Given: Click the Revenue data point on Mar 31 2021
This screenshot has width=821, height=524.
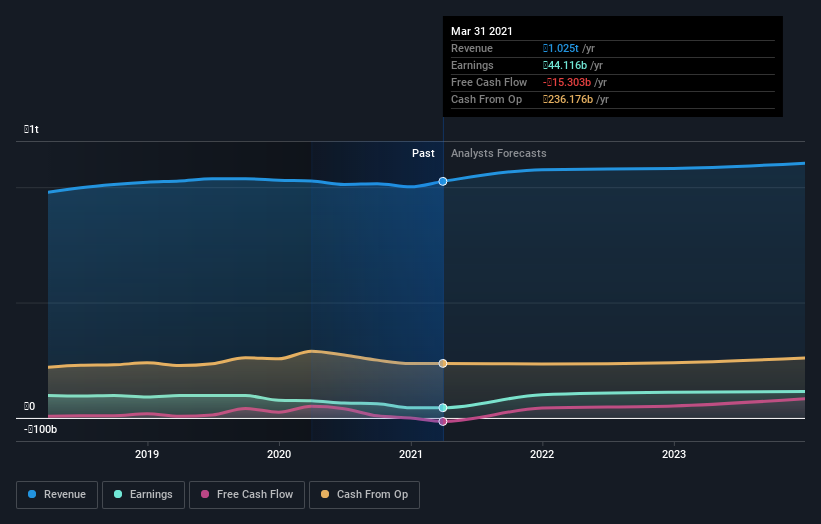Looking at the screenshot, I should (443, 181).
